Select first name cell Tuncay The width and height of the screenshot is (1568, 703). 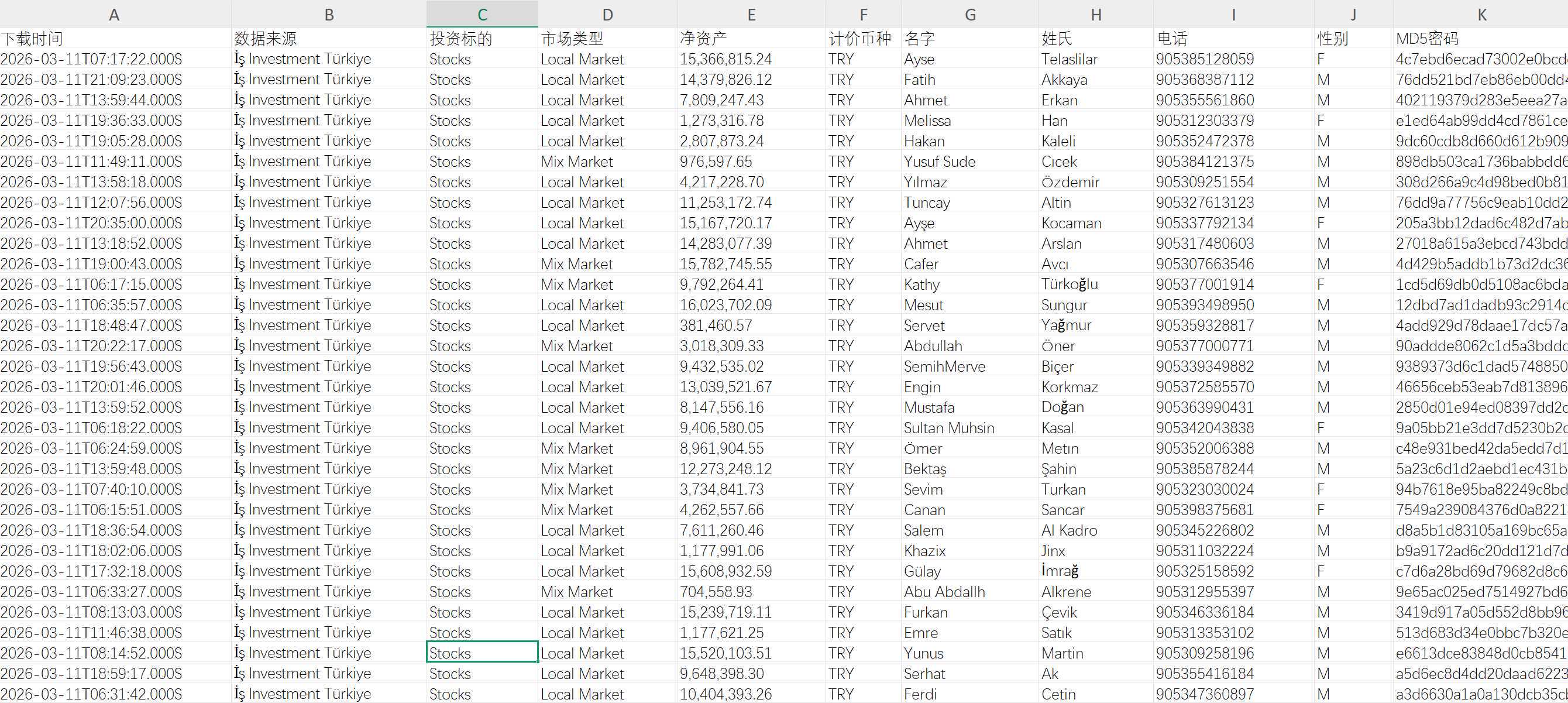pos(970,203)
